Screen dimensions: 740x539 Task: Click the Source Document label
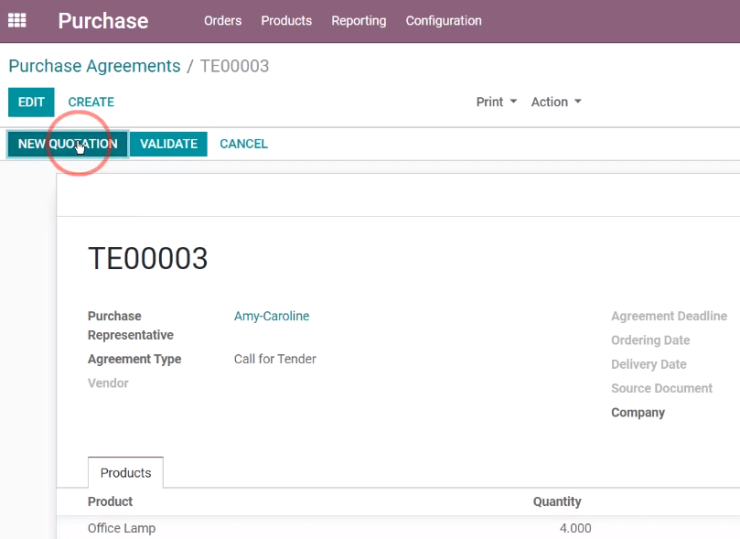(662, 388)
